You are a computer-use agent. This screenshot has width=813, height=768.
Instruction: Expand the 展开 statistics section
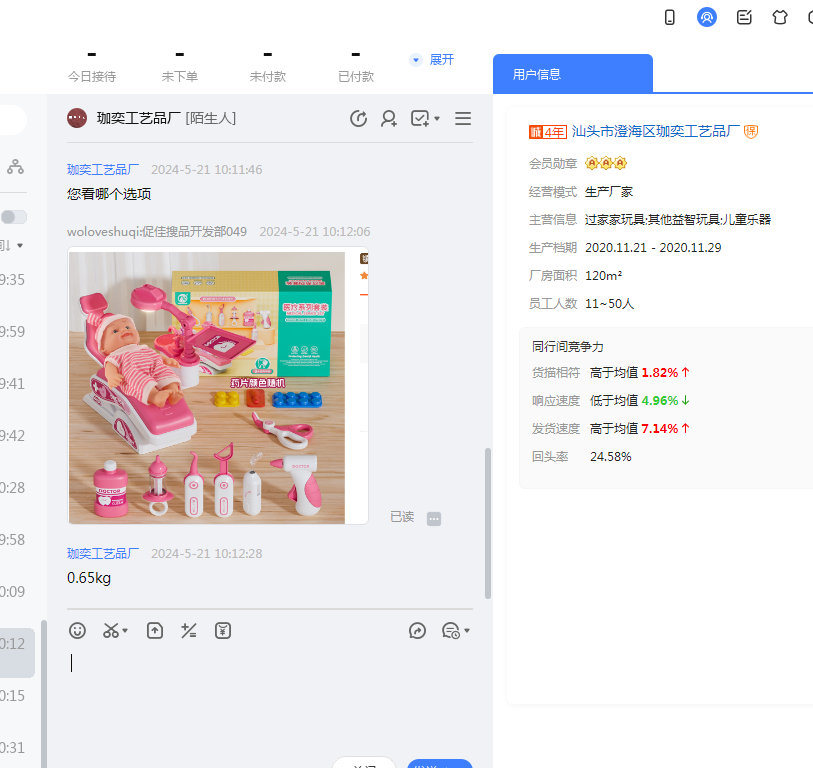point(433,60)
